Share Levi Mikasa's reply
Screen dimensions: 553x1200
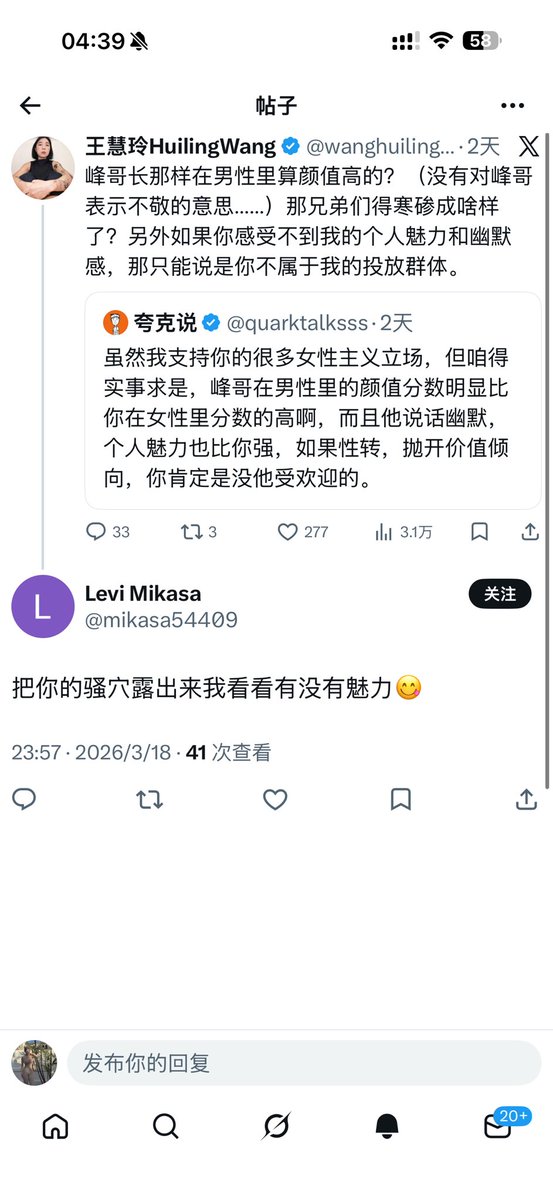pos(526,799)
